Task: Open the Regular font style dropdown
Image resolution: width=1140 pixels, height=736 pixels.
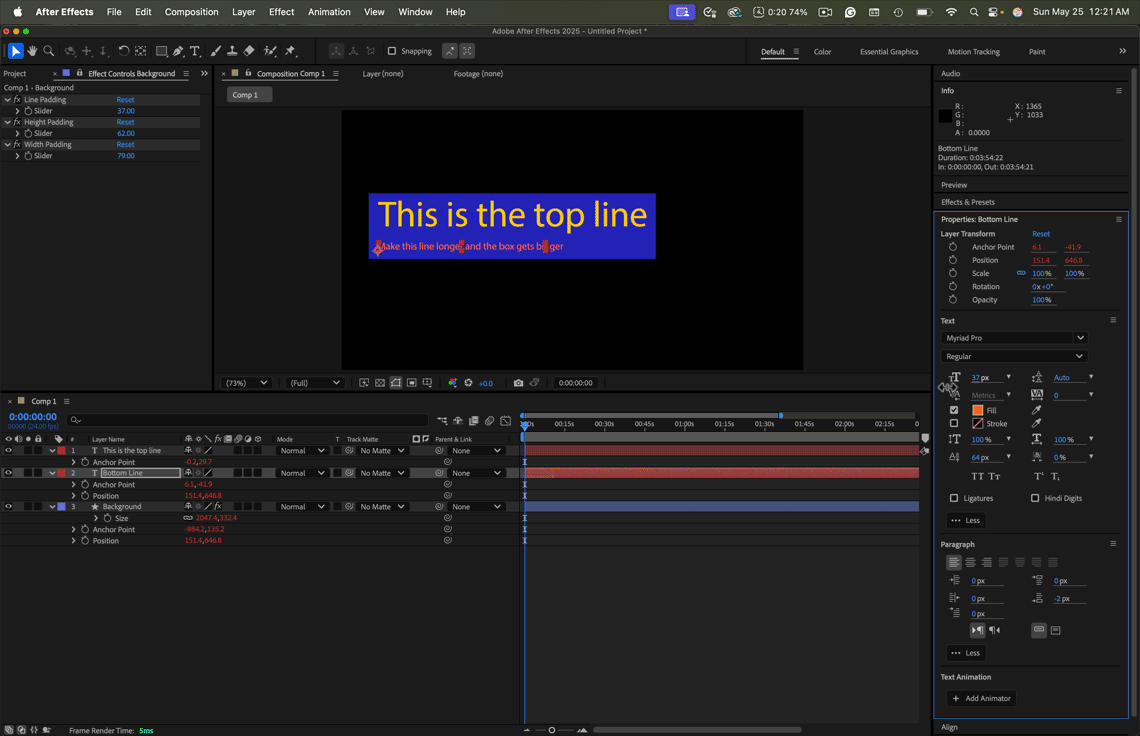Action: pyautogui.click(x=1013, y=356)
